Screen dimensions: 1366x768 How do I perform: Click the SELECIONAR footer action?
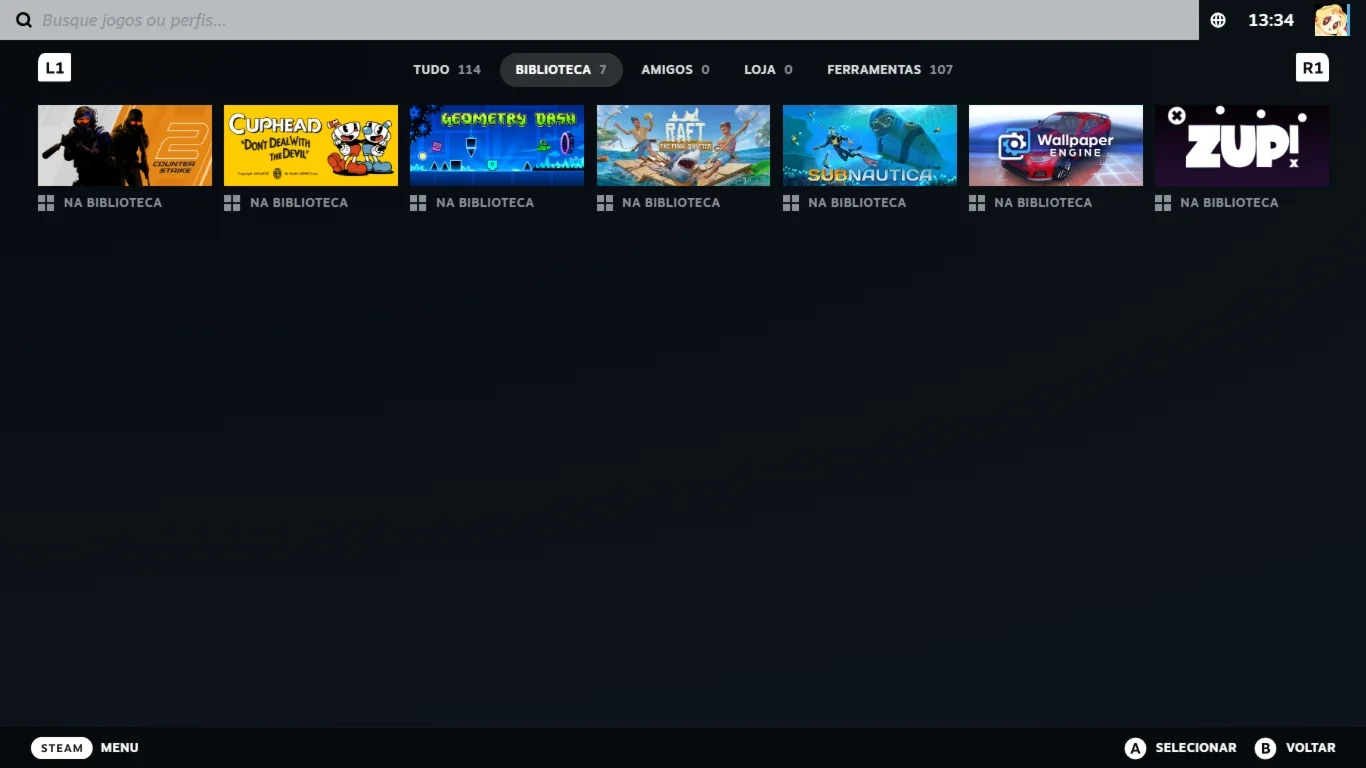tap(1196, 748)
